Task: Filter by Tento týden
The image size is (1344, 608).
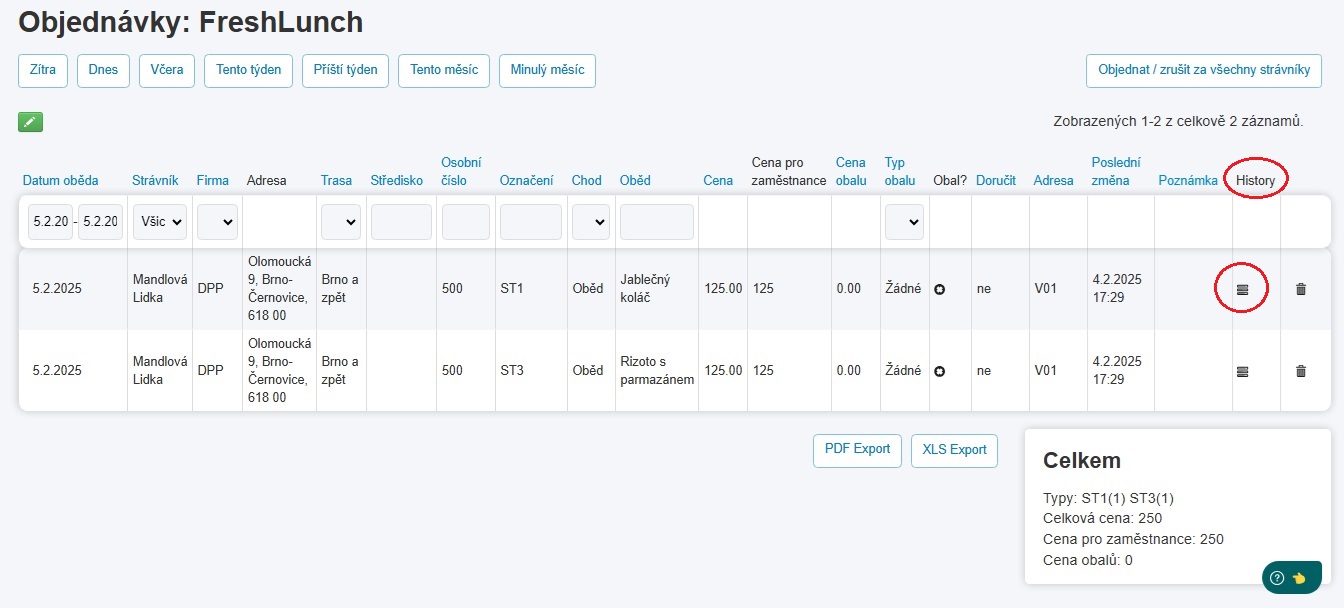Action: tap(249, 70)
